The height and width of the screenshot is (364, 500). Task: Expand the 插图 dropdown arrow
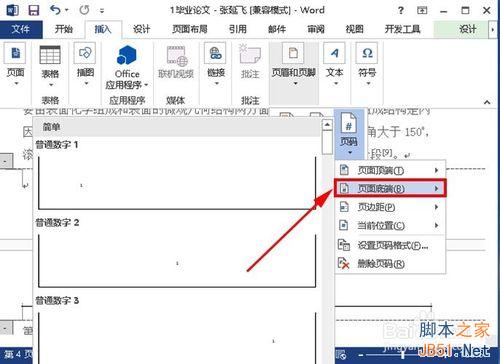[86, 83]
